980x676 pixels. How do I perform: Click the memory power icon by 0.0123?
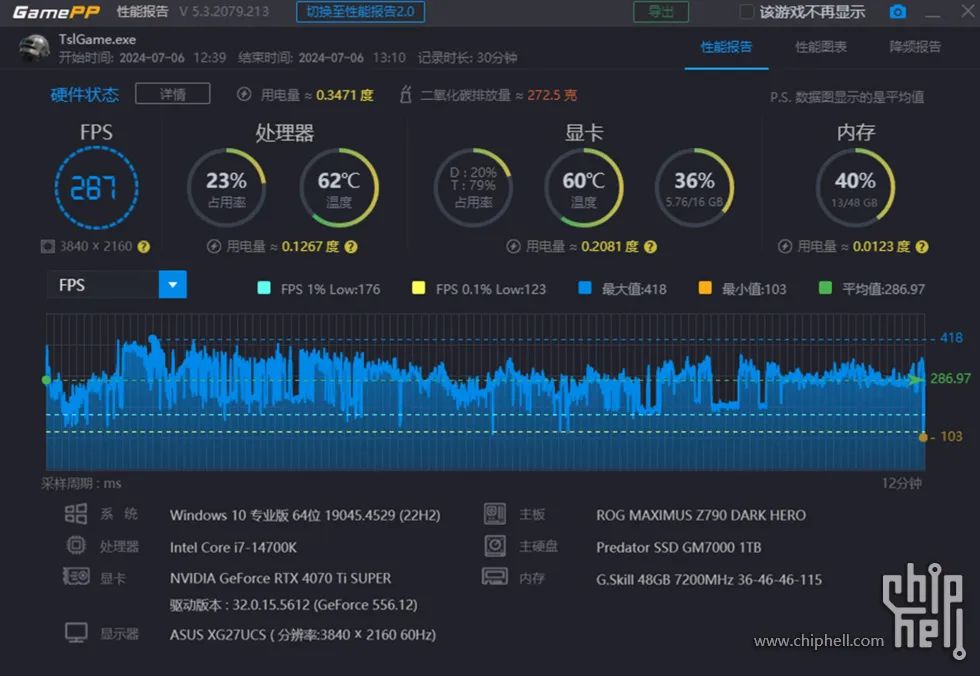click(x=785, y=247)
